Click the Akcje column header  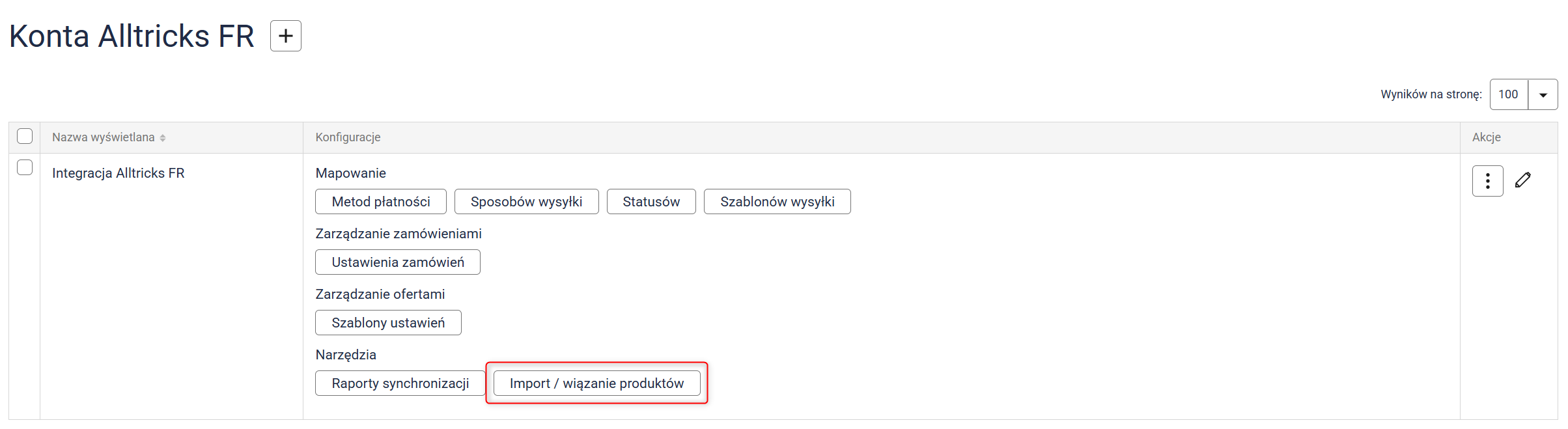click(1486, 137)
